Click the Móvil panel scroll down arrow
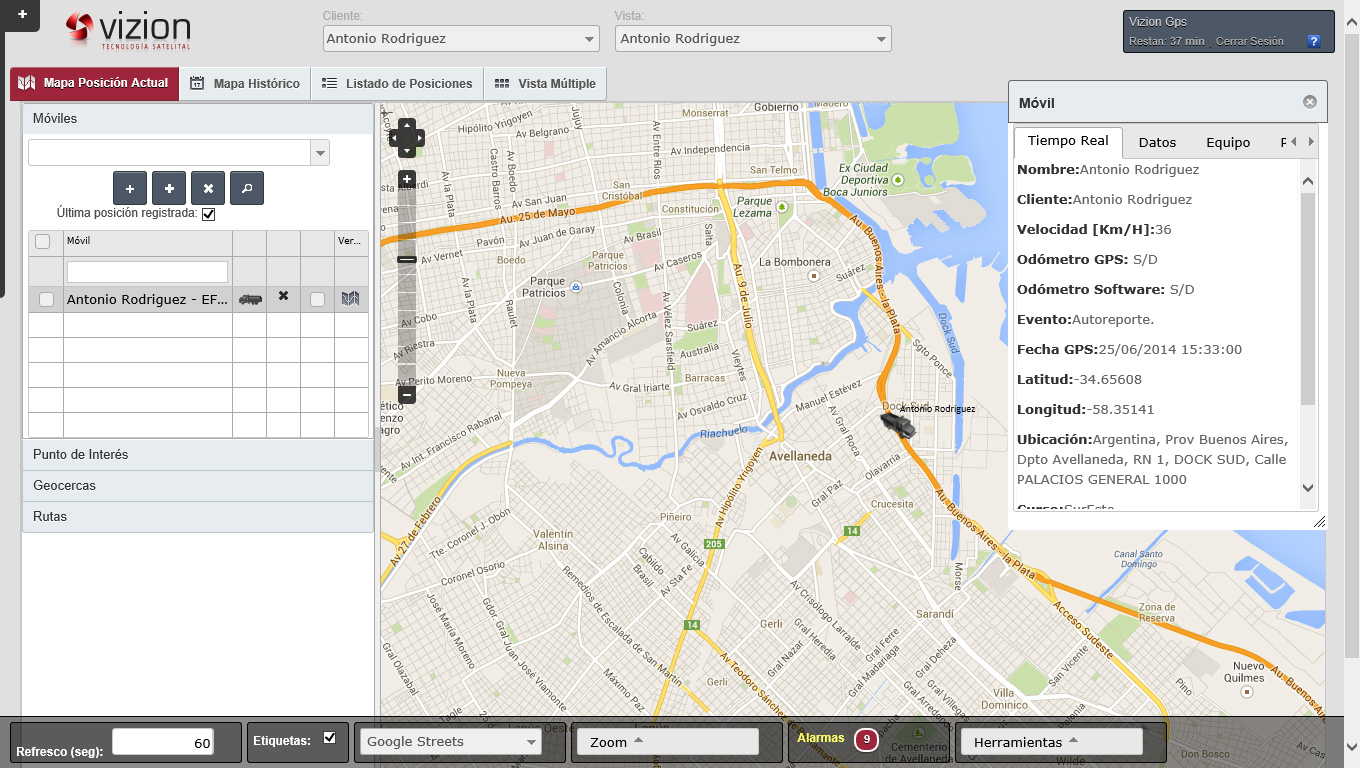The width and height of the screenshot is (1360, 768). coord(1308,488)
